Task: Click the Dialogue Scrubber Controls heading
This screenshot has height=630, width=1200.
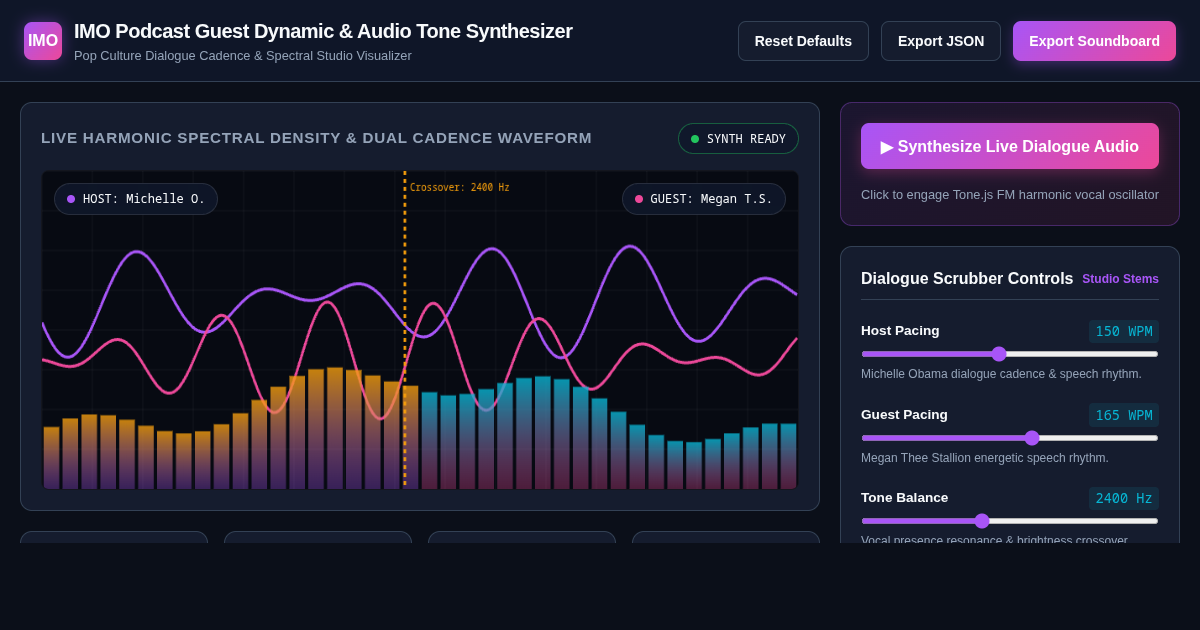Action: point(967,279)
